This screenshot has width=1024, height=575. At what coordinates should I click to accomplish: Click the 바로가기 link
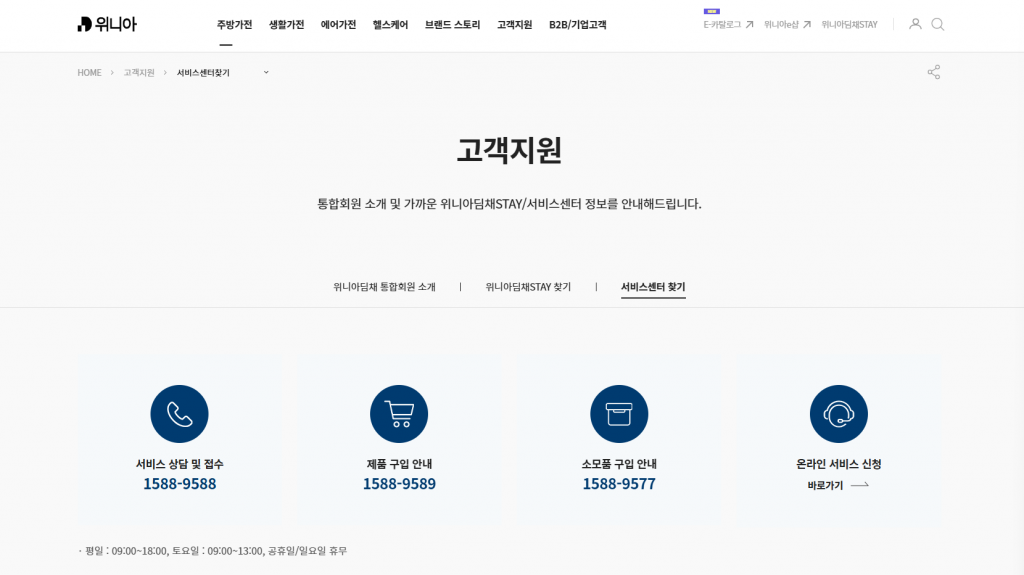pos(825,485)
